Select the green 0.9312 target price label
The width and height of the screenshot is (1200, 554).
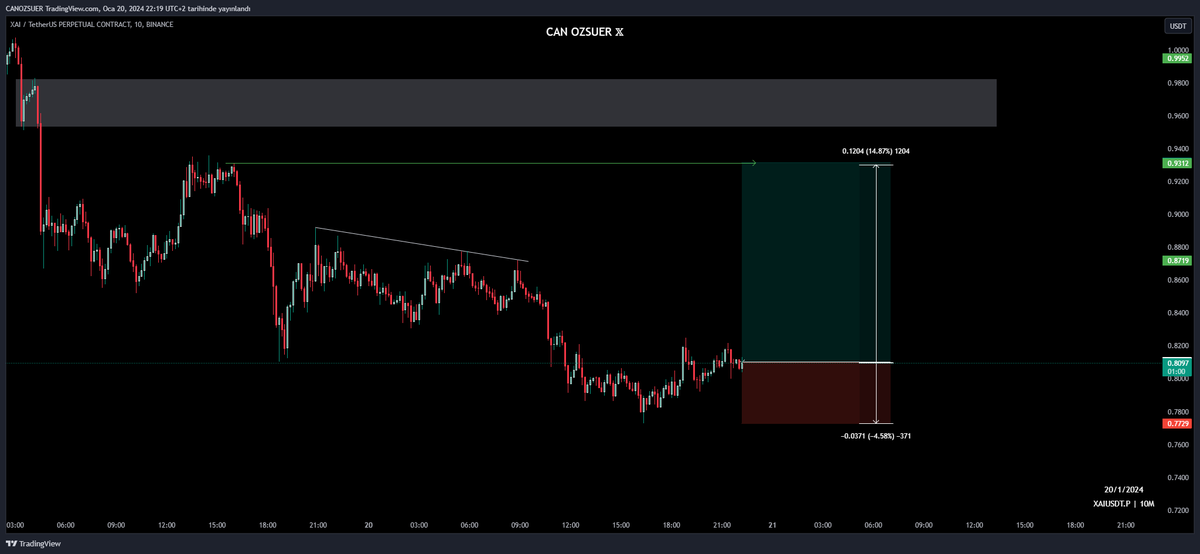(1176, 163)
